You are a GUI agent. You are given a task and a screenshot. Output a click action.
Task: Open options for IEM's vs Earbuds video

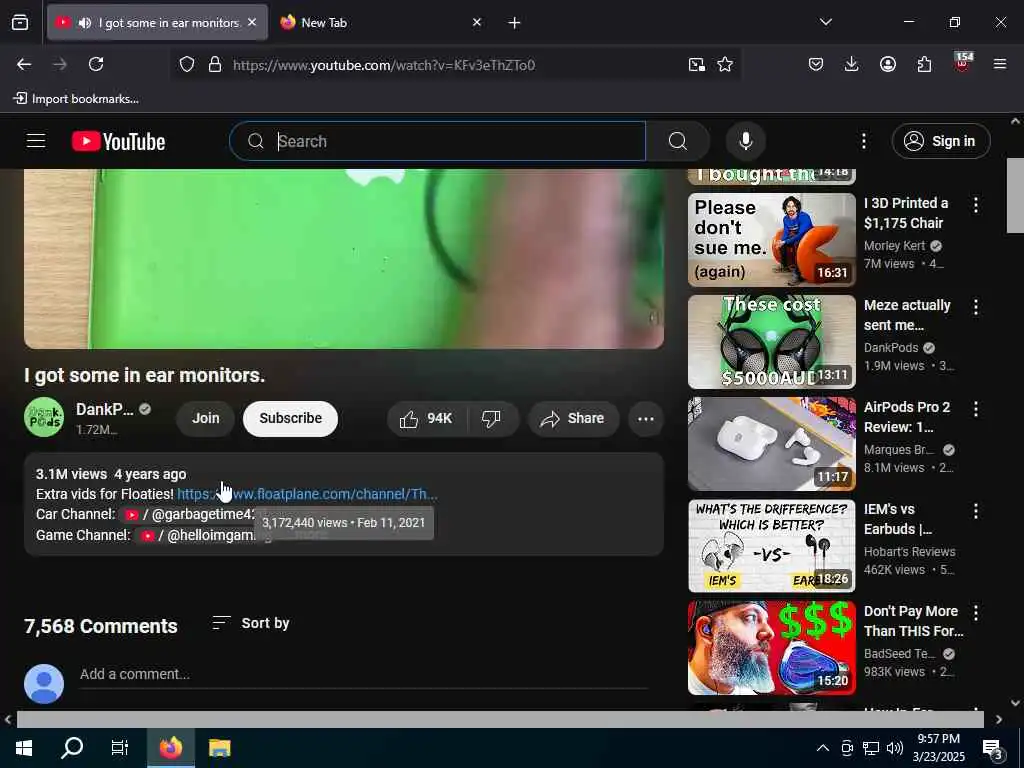click(x=976, y=511)
